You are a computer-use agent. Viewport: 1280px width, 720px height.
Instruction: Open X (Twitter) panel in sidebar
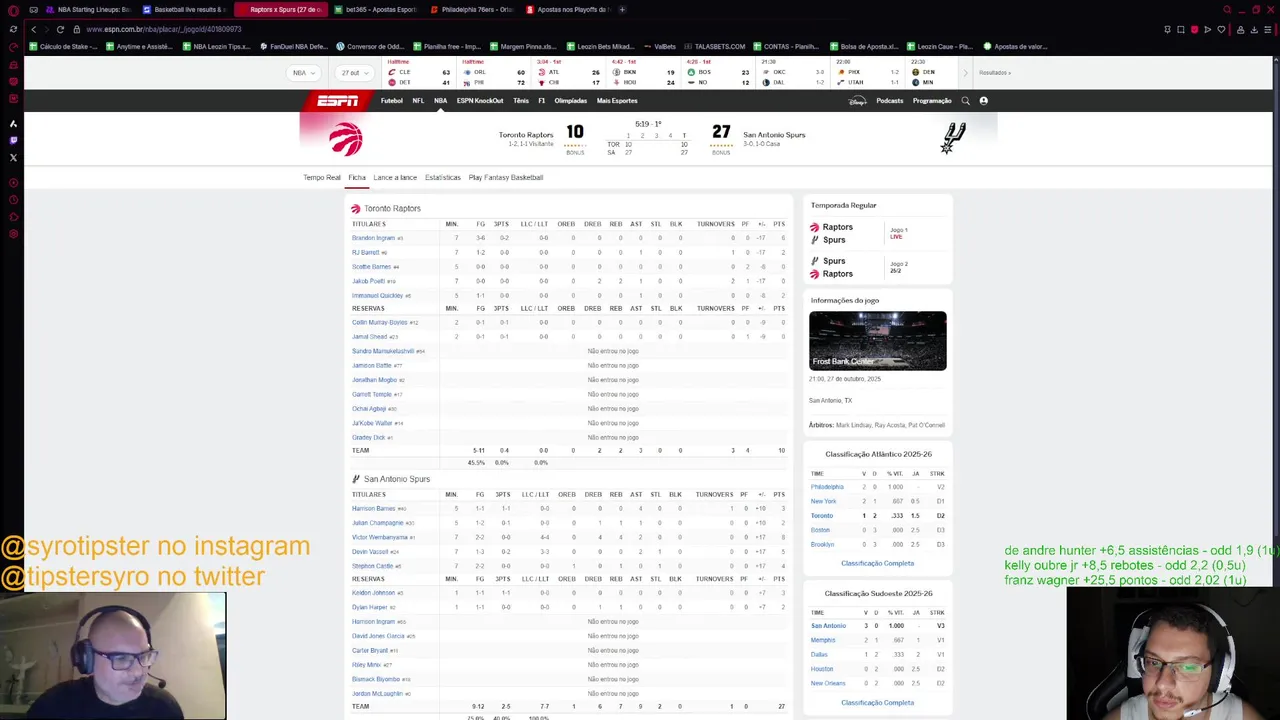tap(13, 158)
